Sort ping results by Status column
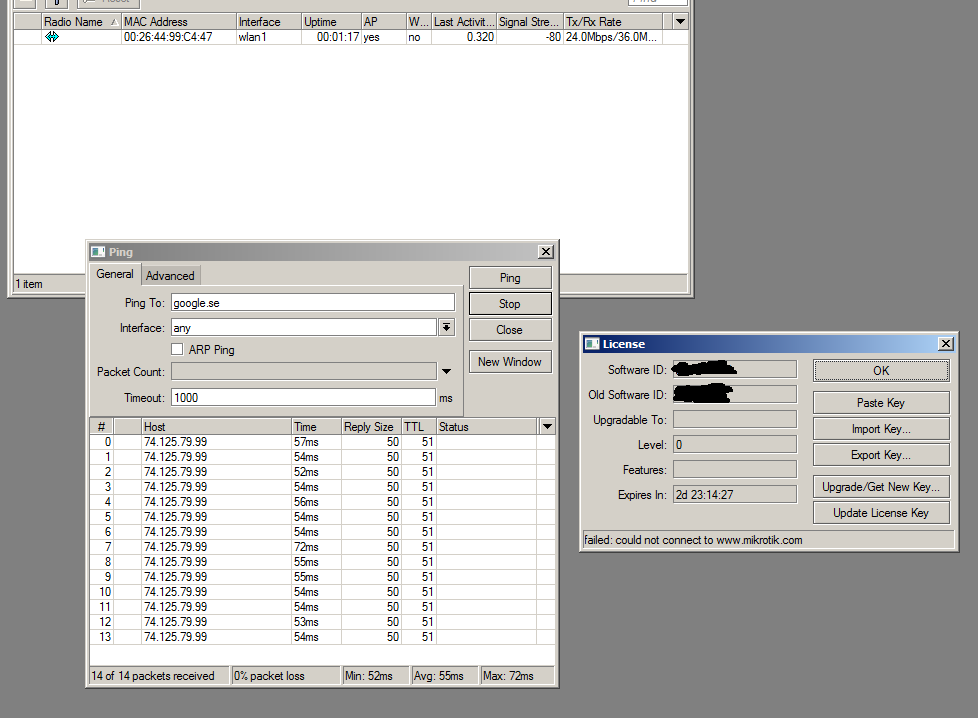 487,427
